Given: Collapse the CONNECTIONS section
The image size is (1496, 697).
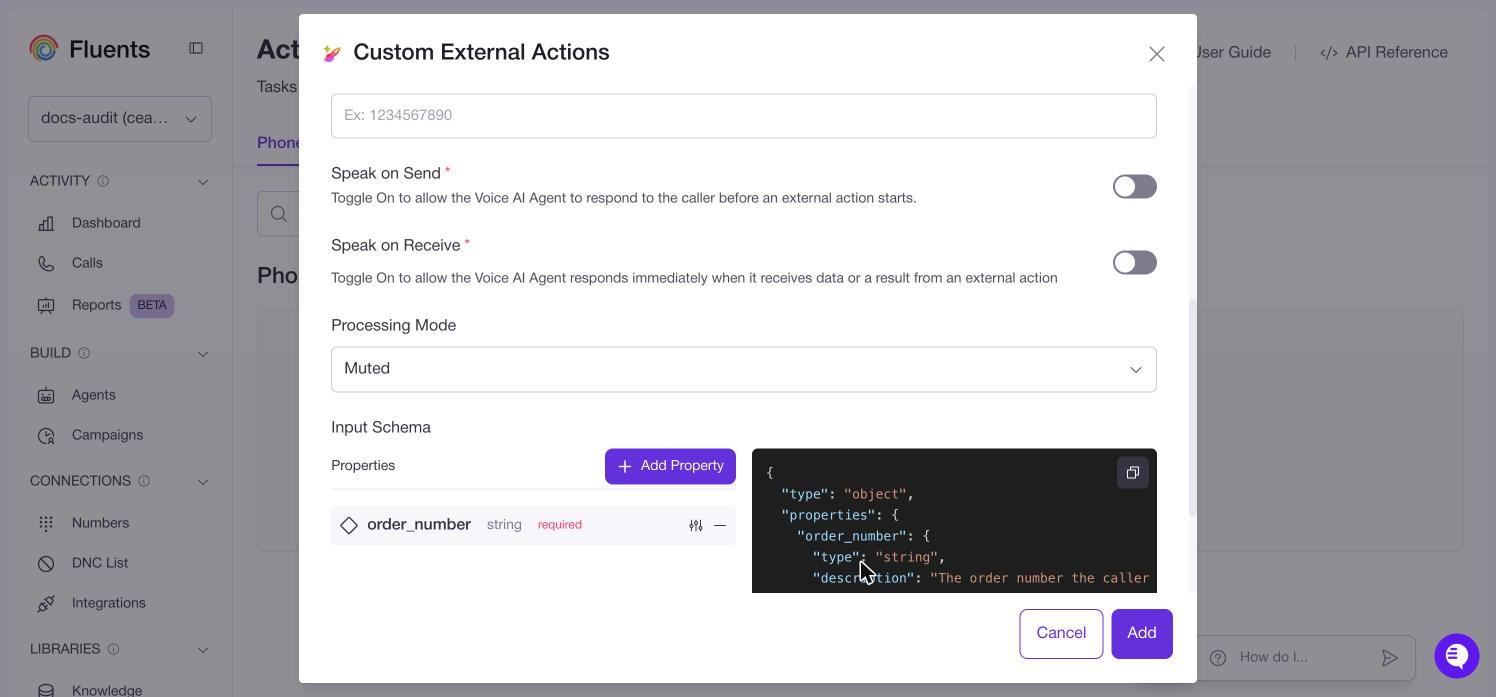Looking at the screenshot, I should click(x=203, y=482).
